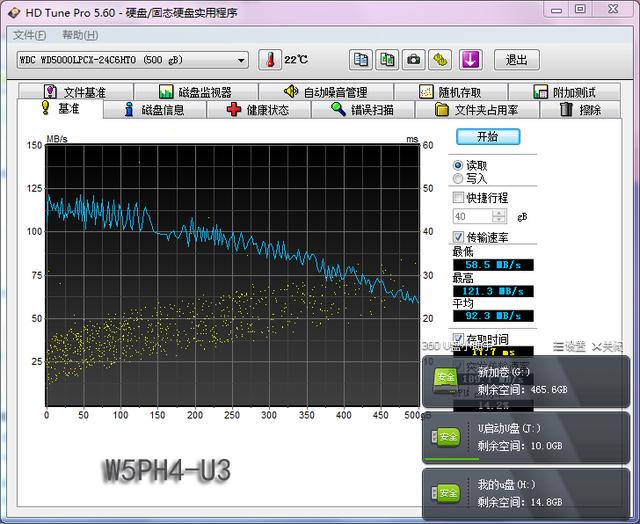The height and width of the screenshot is (524, 640).
Task: Open the 帮助(H) menu
Action: 80,35
